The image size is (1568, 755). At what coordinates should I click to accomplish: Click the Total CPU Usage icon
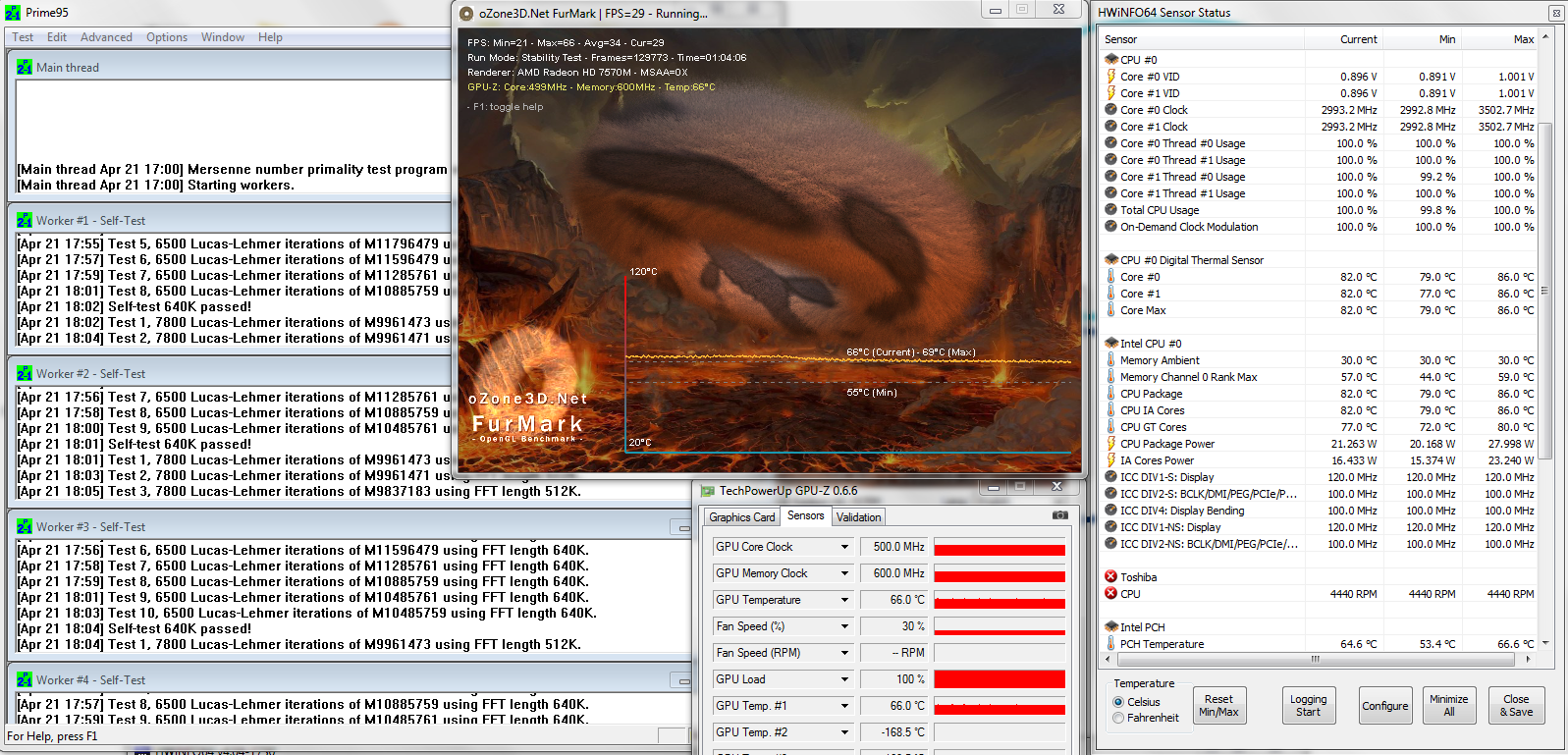1111,209
